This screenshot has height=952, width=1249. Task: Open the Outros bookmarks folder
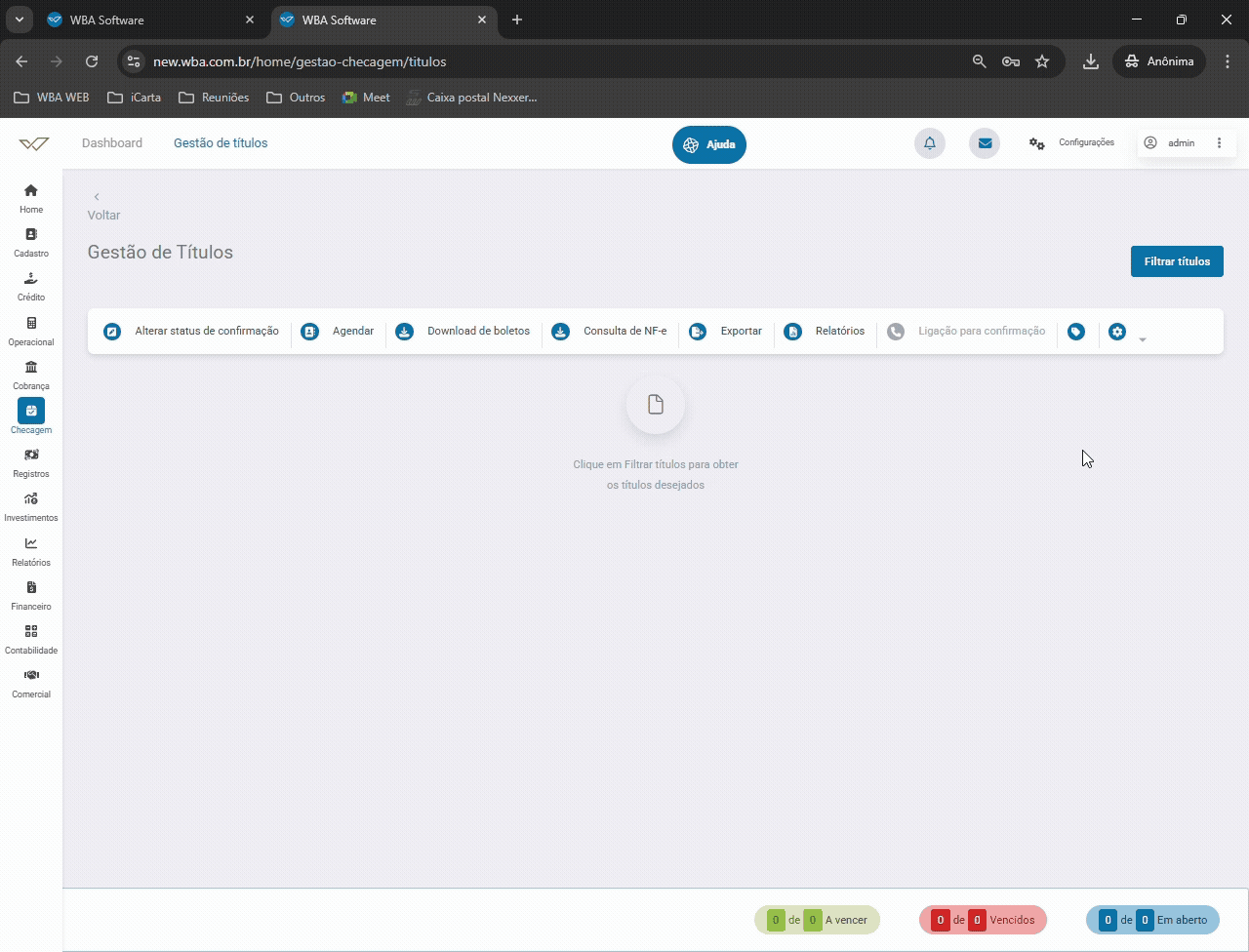pyautogui.click(x=296, y=98)
